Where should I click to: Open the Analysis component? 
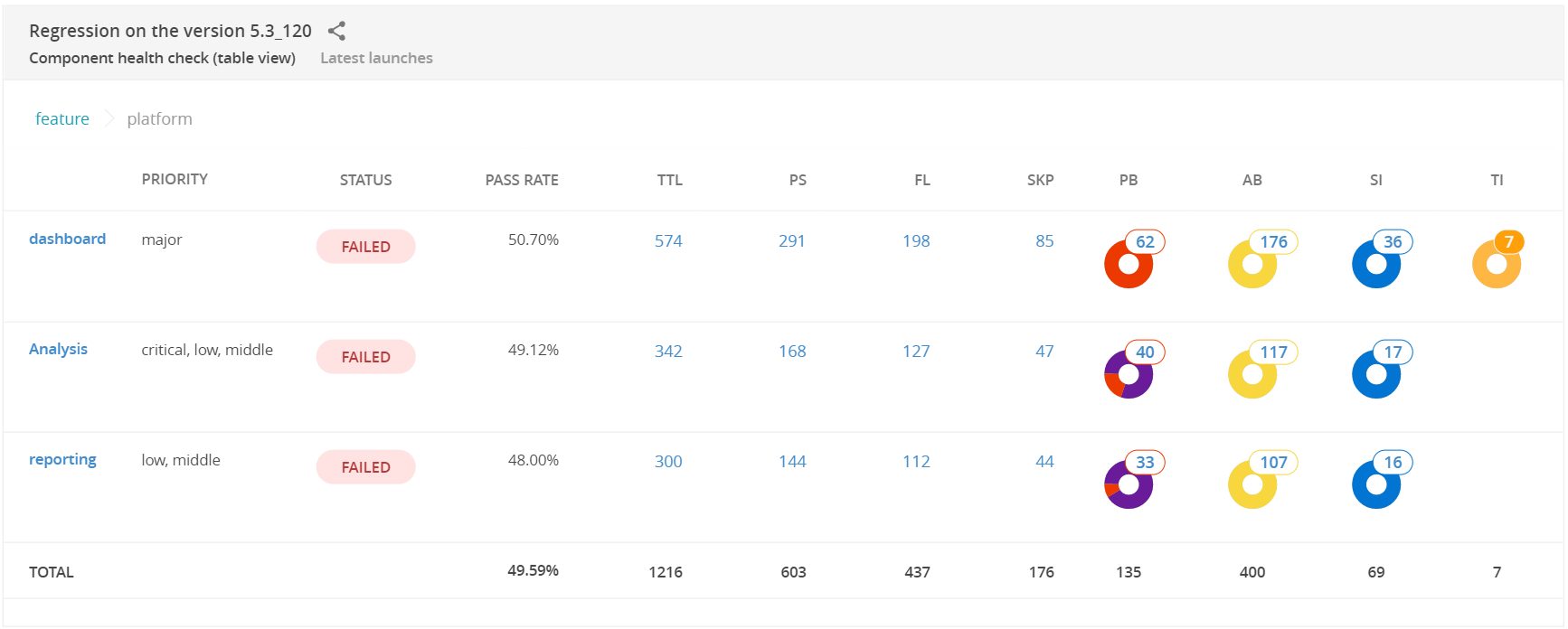coord(58,349)
